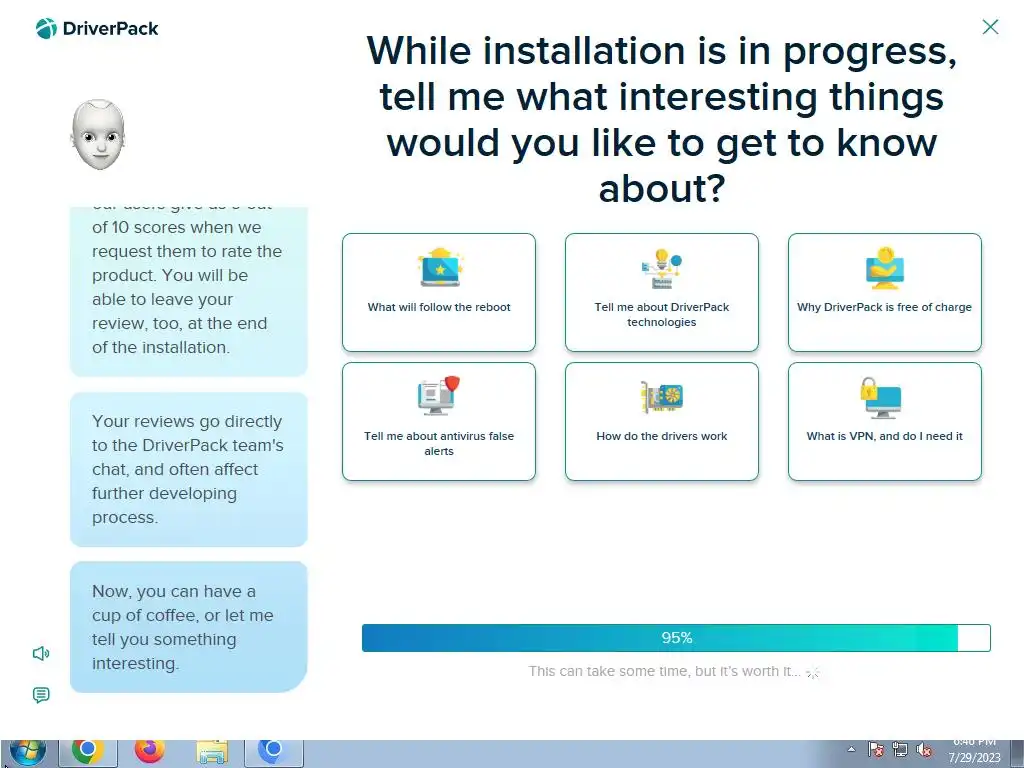Open 'What will follow the reboot'
Screen dimensions: 1024x768
pyautogui.click(x=439, y=292)
